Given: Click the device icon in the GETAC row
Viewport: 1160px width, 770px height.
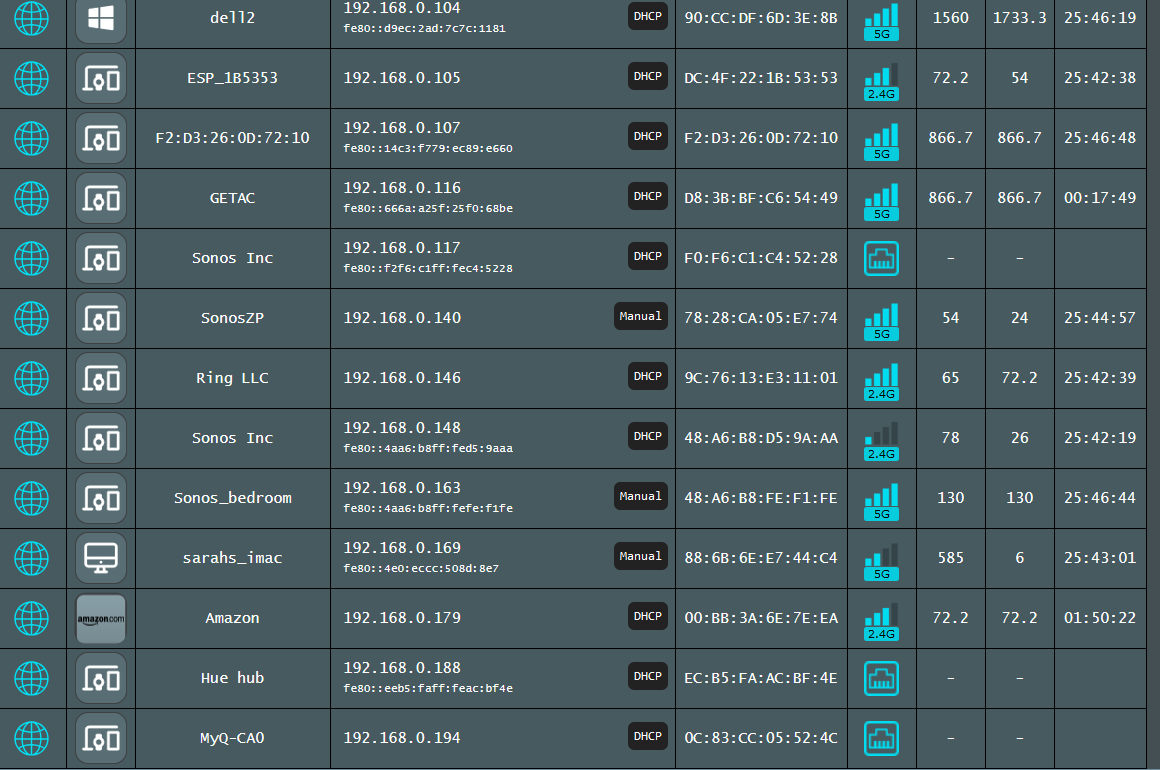Looking at the screenshot, I should [101, 198].
